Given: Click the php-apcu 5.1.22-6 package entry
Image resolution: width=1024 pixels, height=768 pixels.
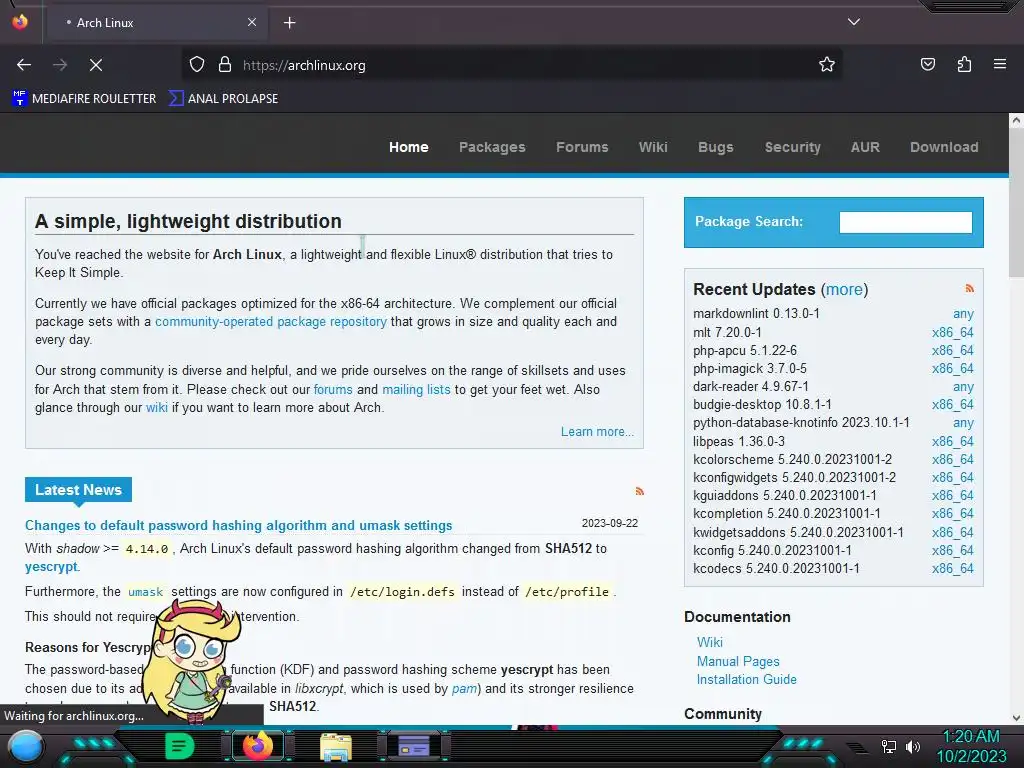Looking at the screenshot, I should [x=744, y=350].
